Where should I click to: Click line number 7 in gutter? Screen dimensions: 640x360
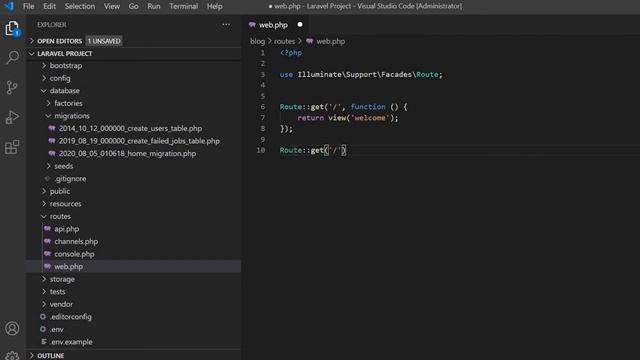[262, 118]
